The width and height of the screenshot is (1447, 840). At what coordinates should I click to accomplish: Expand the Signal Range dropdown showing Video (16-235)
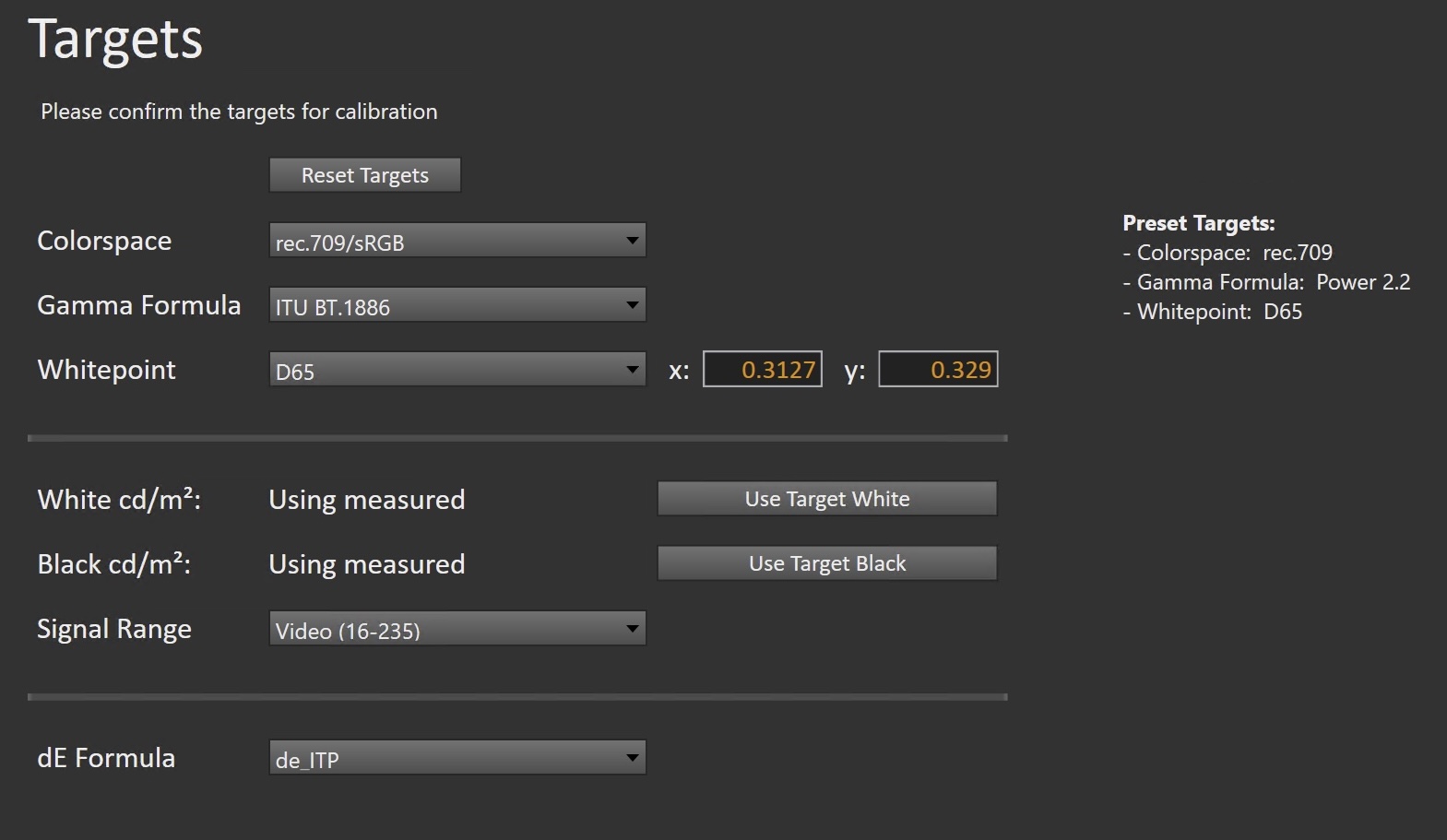point(457,630)
